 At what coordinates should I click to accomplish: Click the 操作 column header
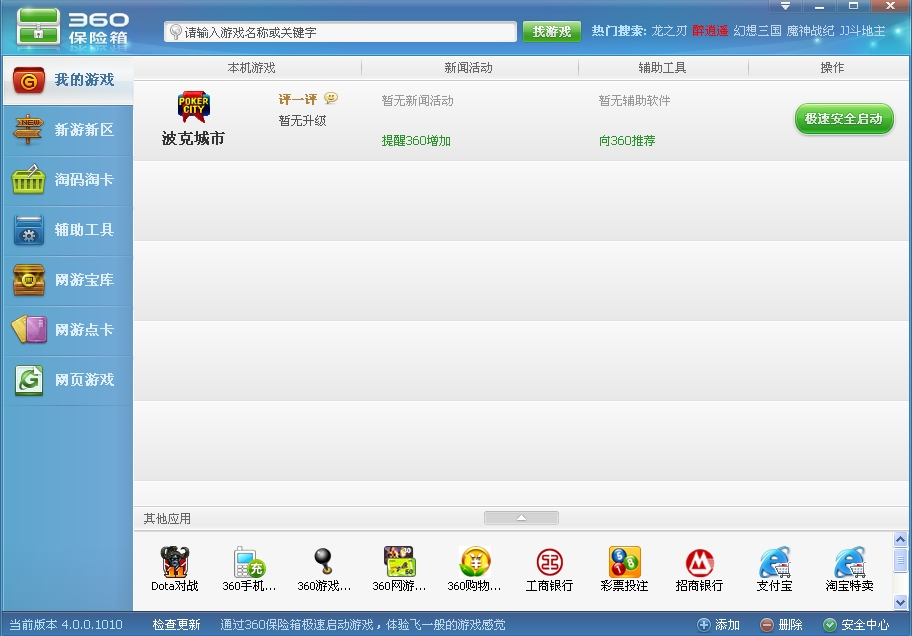tap(832, 68)
